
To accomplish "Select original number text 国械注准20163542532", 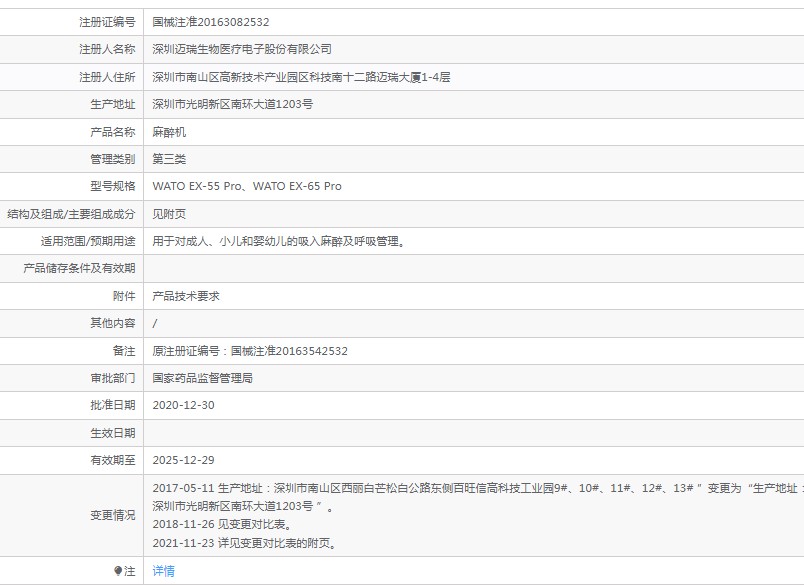I will (x=289, y=351).
